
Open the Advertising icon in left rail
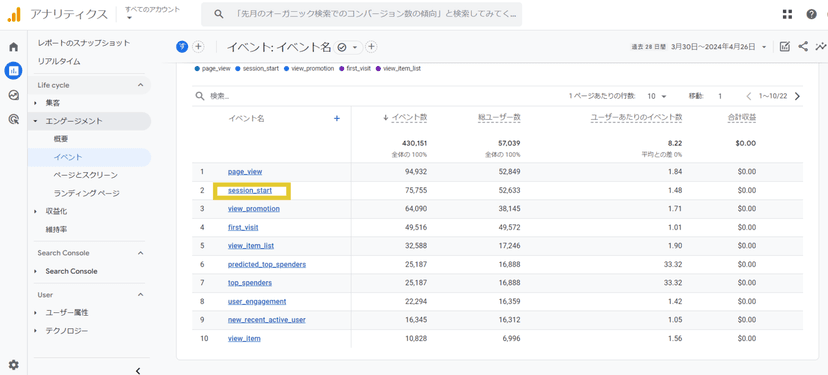click(x=14, y=120)
